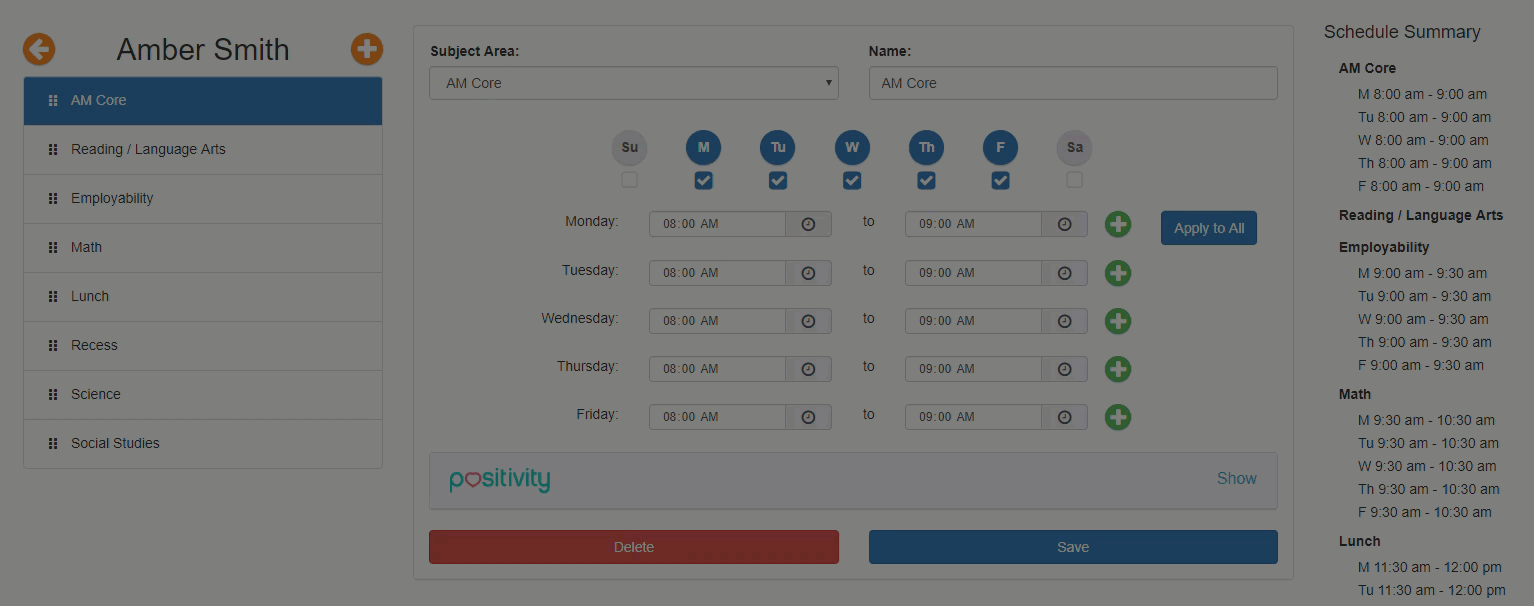1534x606 pixels.
Task: Click the Monday start time field
Action: 718,224
